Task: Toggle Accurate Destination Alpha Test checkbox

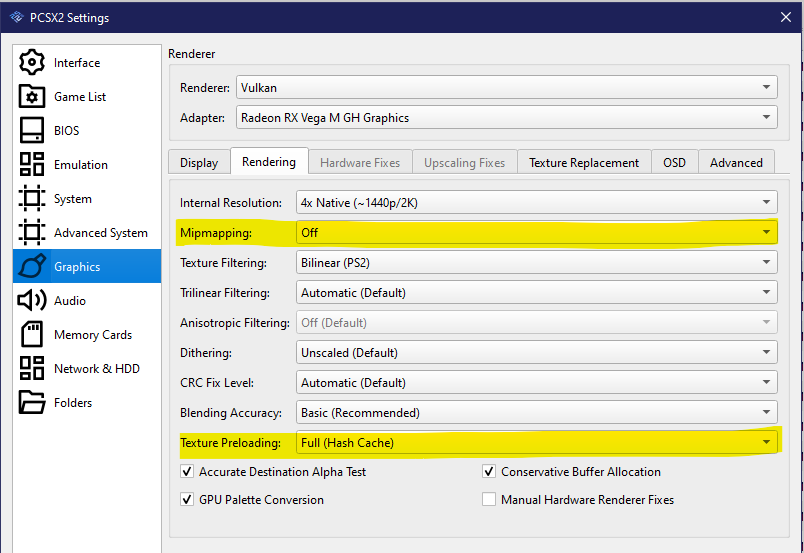Action: (x=187, y=471)
